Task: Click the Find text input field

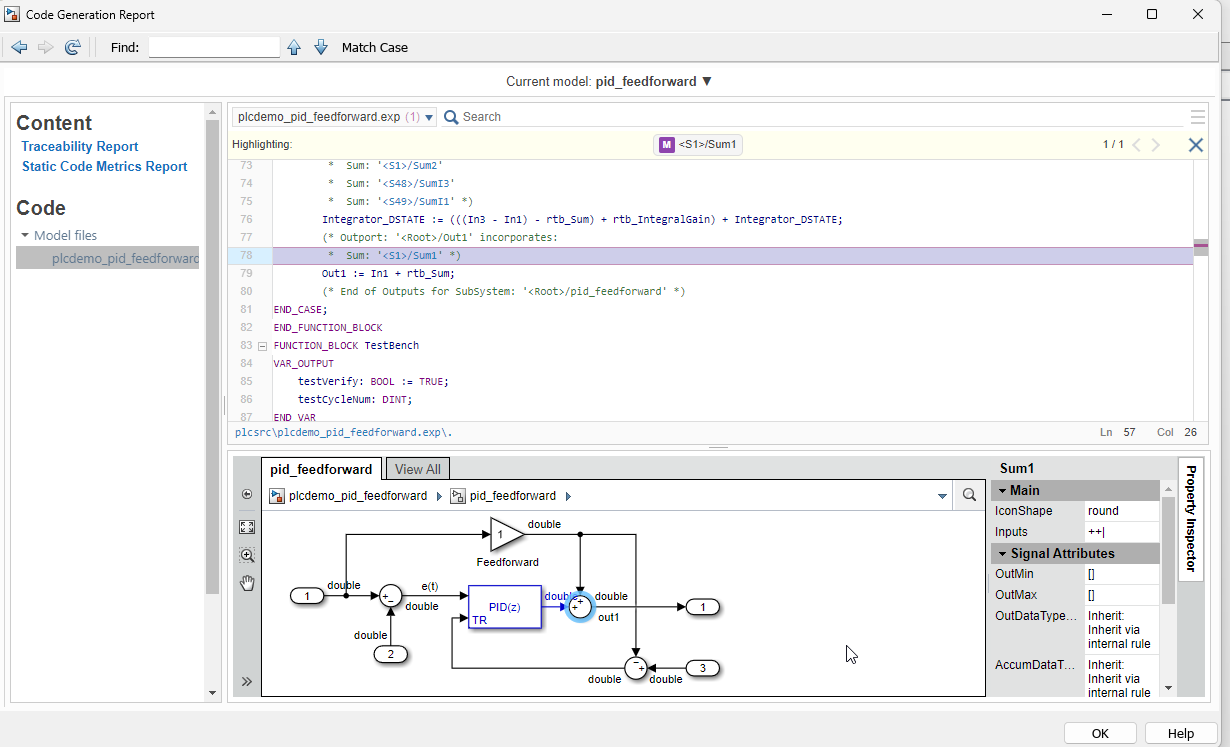Action: [x=214, y=47]
